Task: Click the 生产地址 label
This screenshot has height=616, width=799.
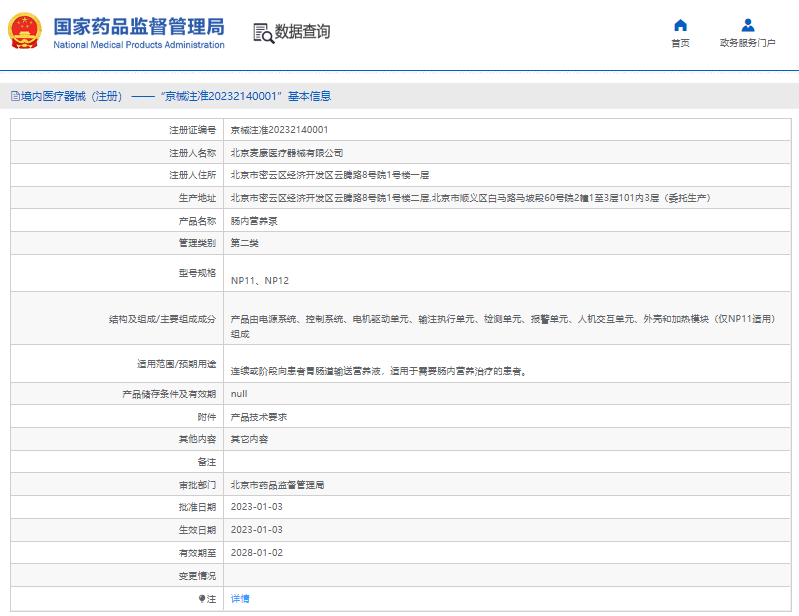Action: 197,198
